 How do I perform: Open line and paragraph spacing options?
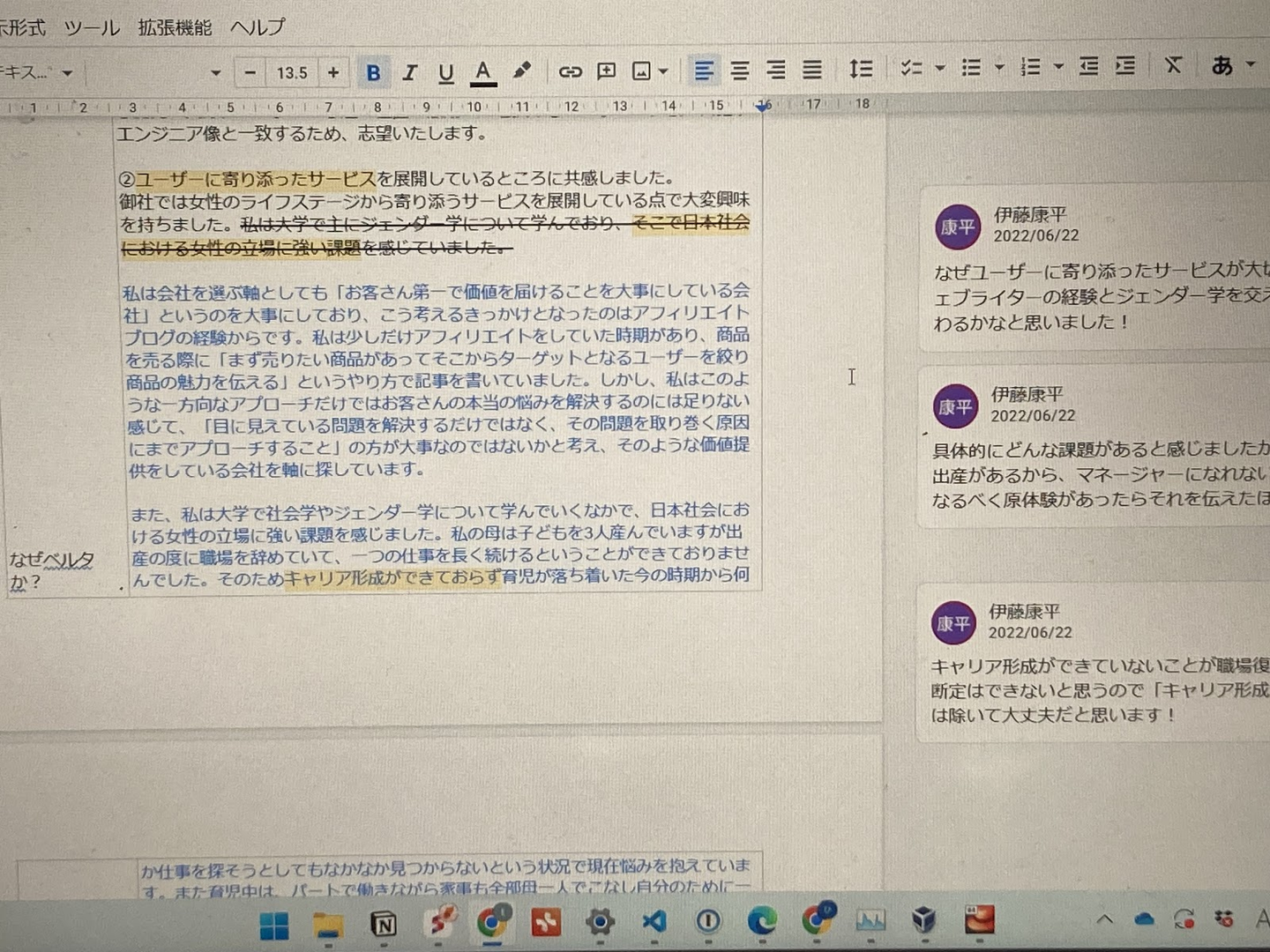coord(861,68)
